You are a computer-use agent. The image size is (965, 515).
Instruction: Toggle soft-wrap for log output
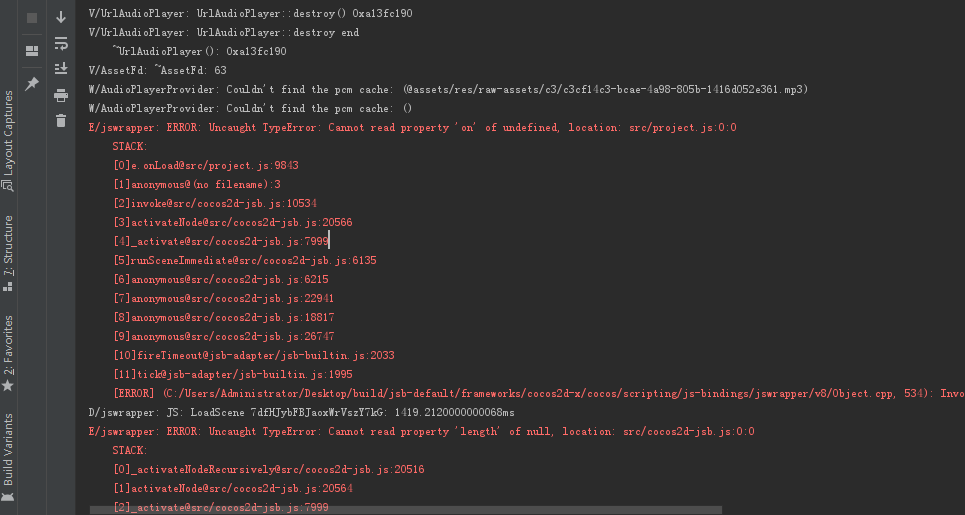(61, 43)
